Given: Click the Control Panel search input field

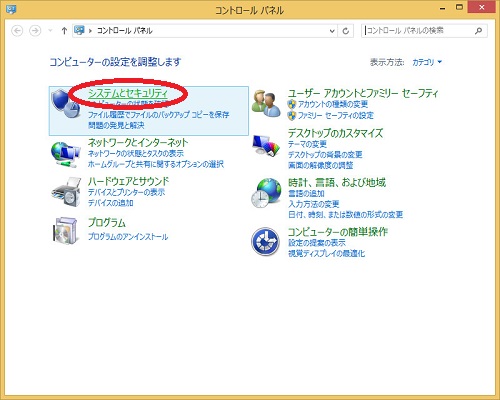Looking at the screenshot, I should [x=418, y=31].
